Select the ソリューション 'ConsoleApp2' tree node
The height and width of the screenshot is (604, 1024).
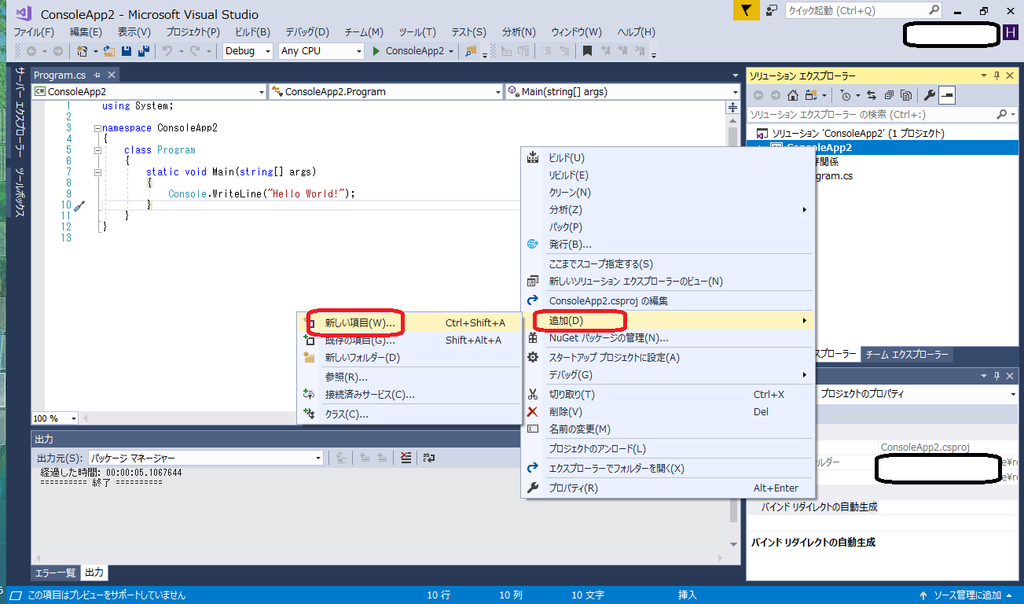tap(857, 133)
